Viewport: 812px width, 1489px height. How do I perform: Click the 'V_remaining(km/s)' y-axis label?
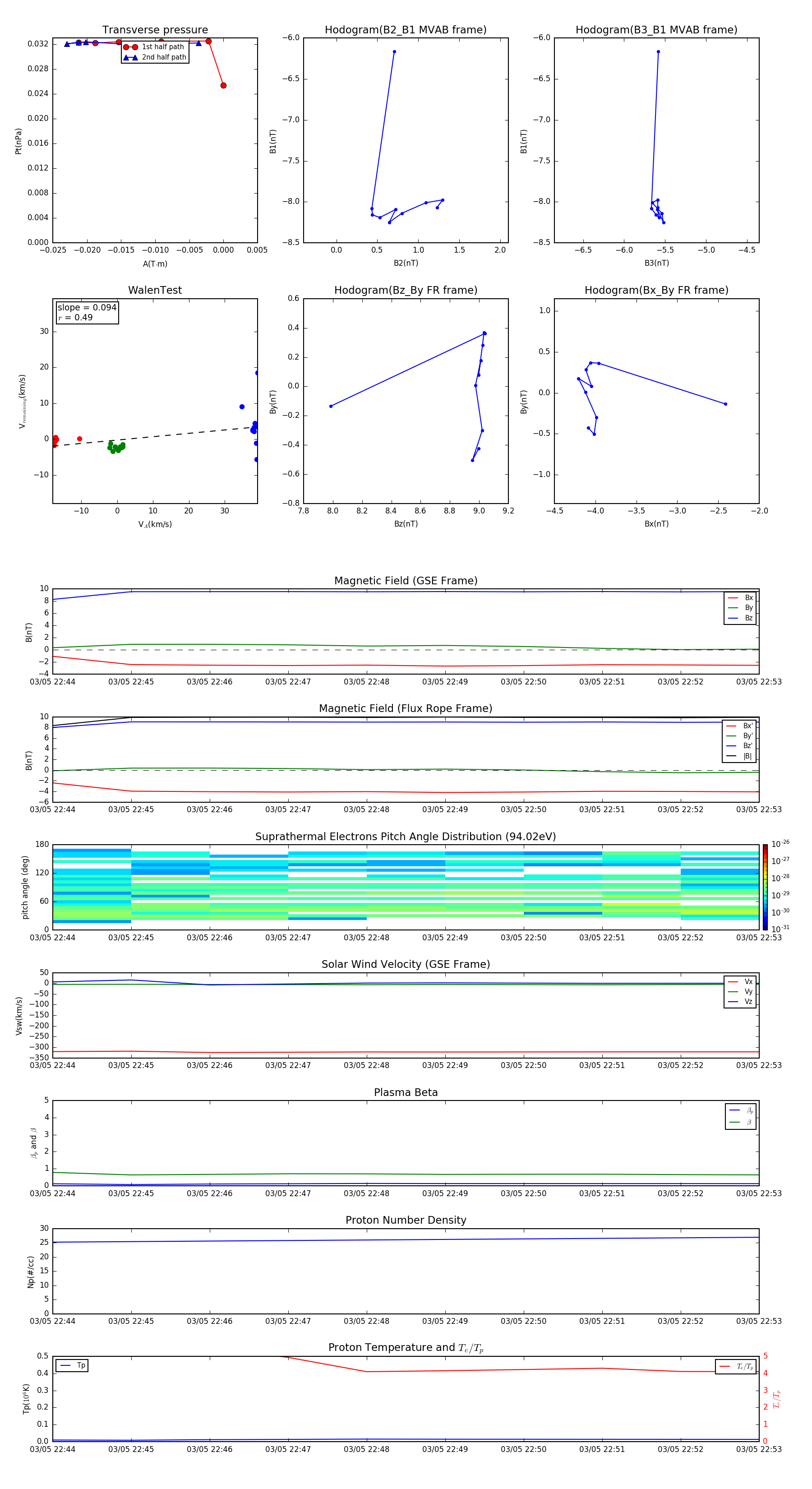pyautogui.click(x=22, y=401)
